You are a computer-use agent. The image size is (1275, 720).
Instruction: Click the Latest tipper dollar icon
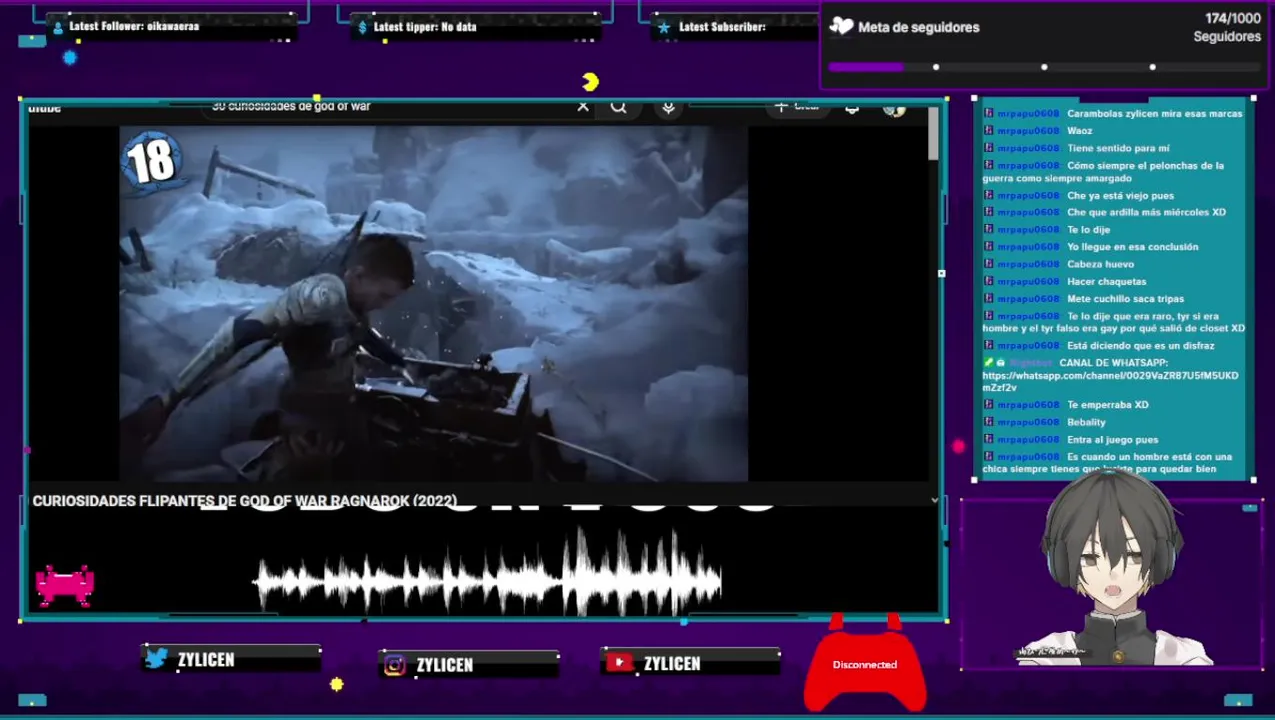pyautogui.click(x=362, y=27)
